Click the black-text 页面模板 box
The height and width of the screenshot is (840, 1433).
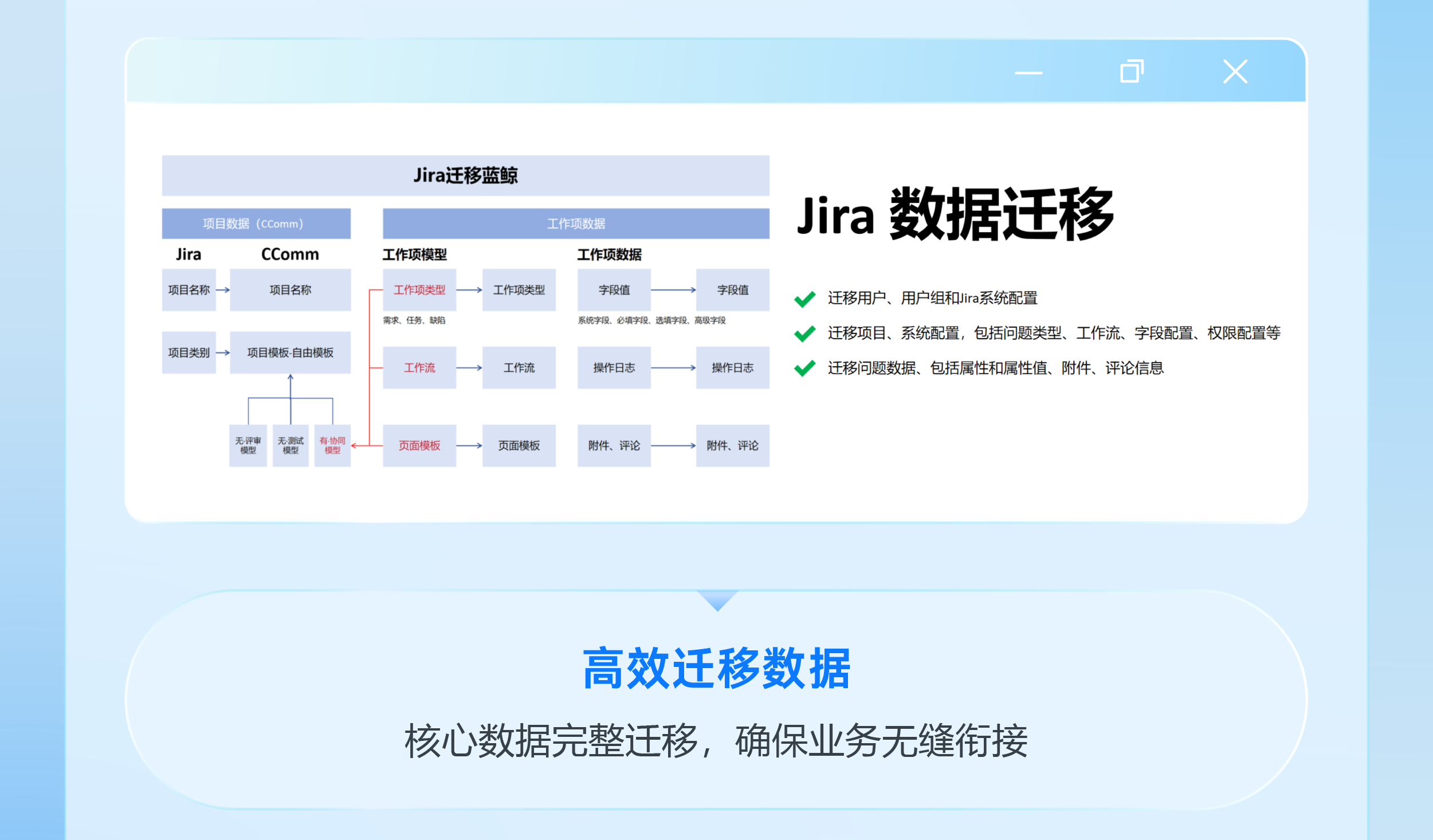click(x=519, y=446)
